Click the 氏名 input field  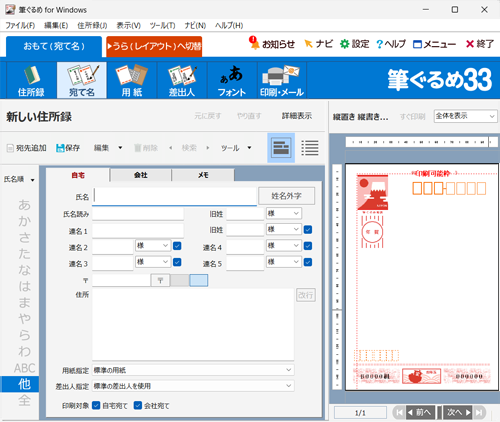[175, 196]
